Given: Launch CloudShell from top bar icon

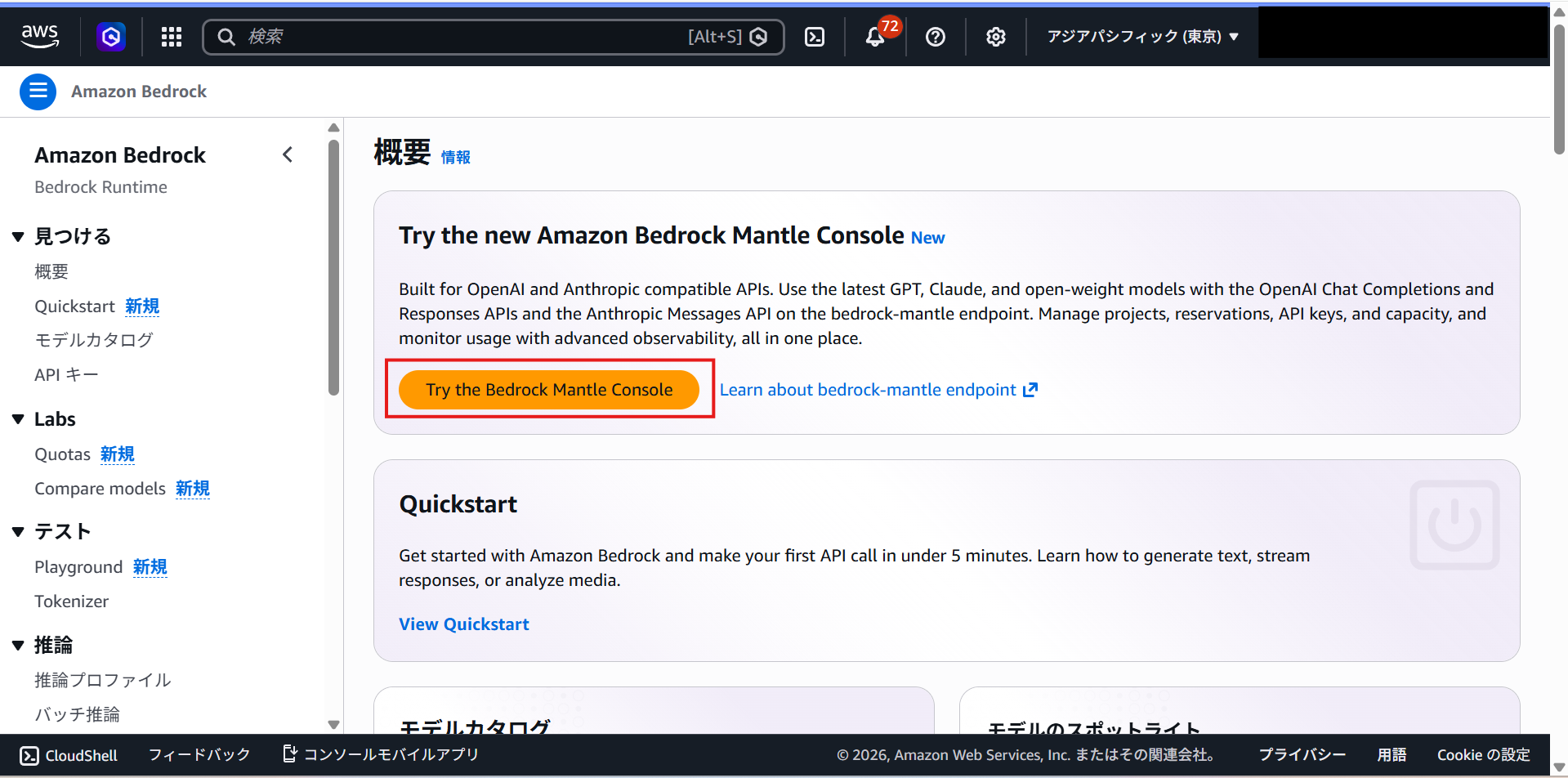Looking at the screenshot, I should tap(815, 37).
